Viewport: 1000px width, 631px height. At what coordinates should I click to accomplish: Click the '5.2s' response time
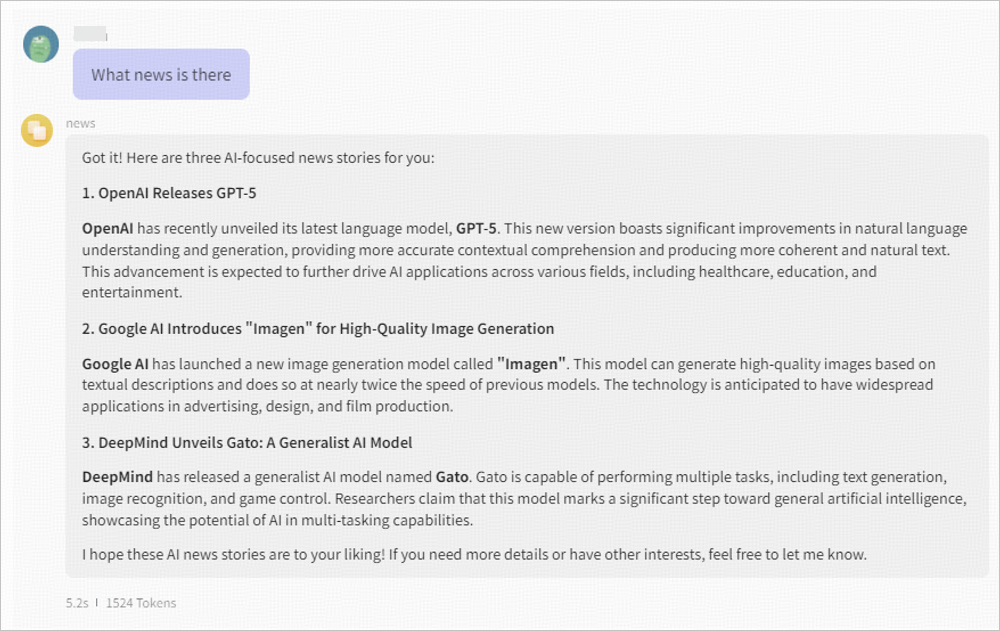point(77,603)
